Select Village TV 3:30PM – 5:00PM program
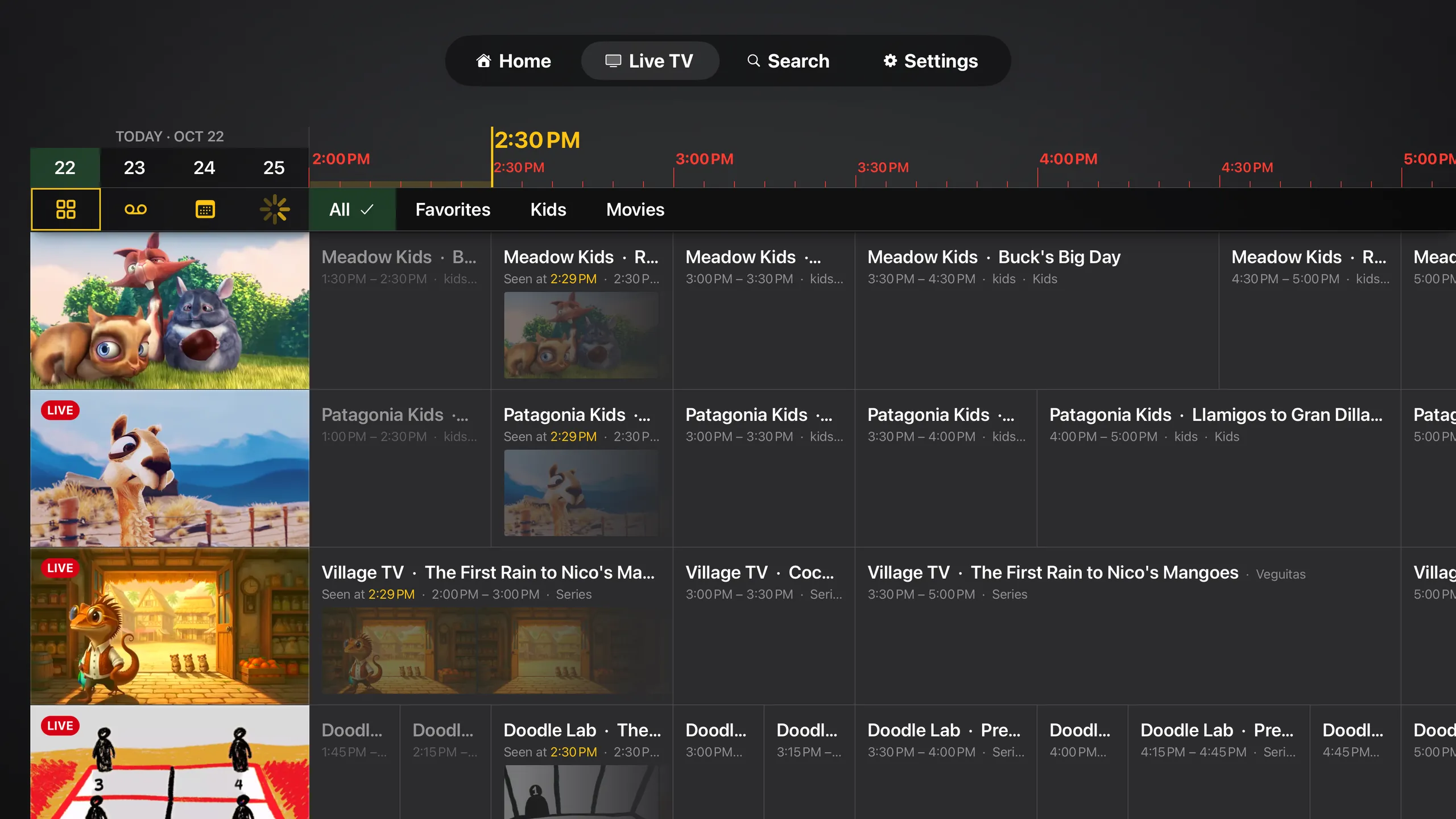 (x=1128, y=626)
